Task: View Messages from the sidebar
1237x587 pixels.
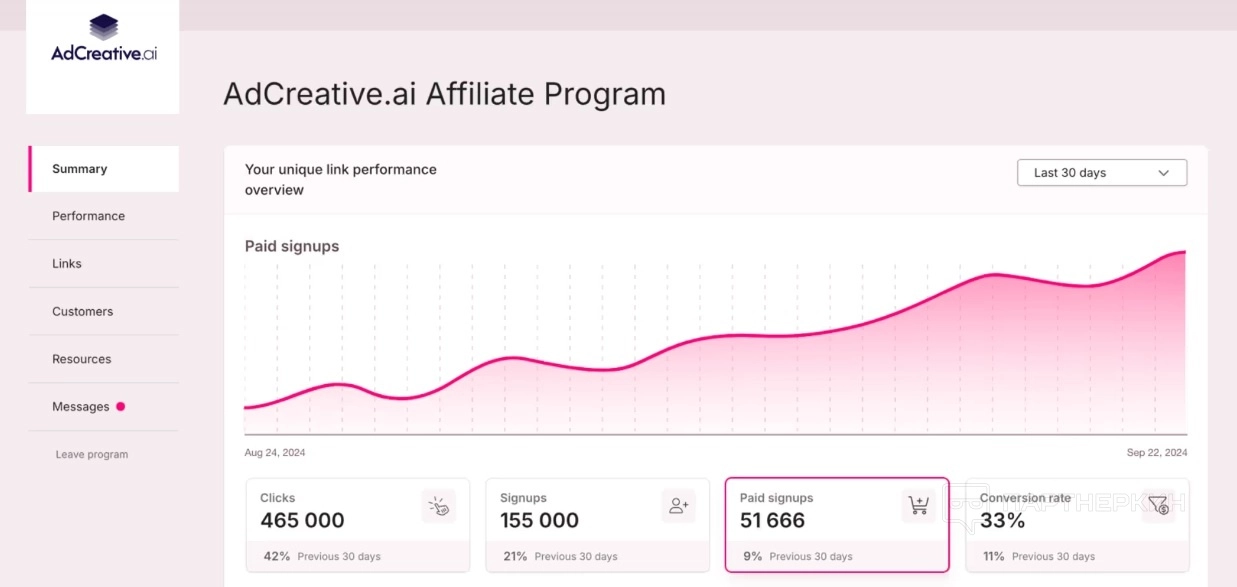Action: pyautogui.click(x=81, y=407)
